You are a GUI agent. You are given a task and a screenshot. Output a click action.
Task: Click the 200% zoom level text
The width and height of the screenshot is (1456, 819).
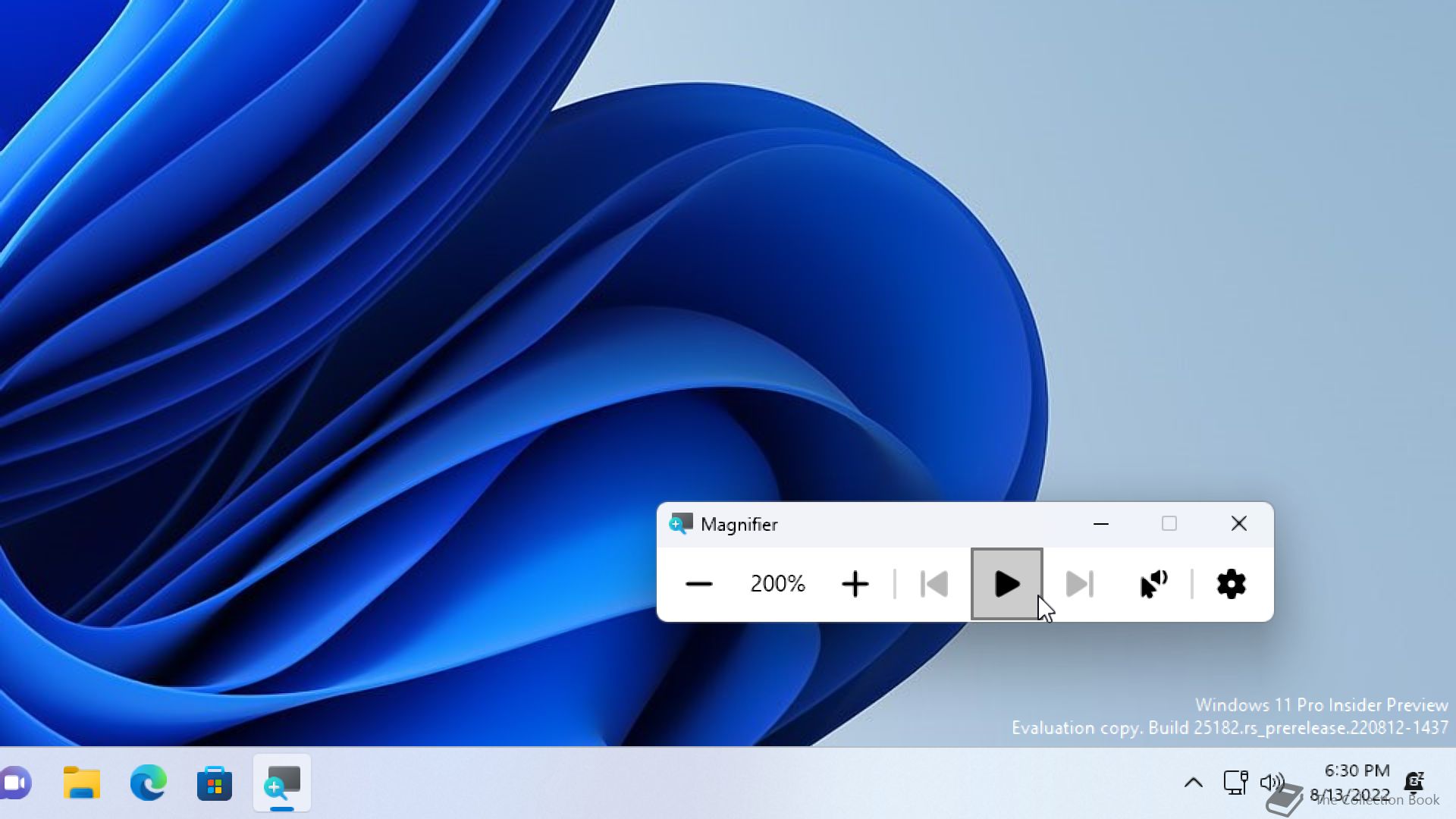click(x=777, y=584)
